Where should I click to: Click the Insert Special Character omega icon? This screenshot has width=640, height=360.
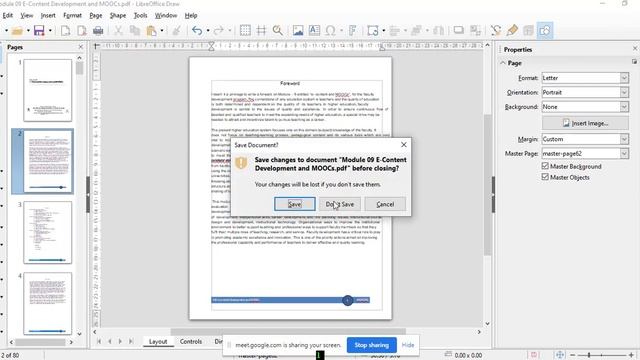[331, 31]
